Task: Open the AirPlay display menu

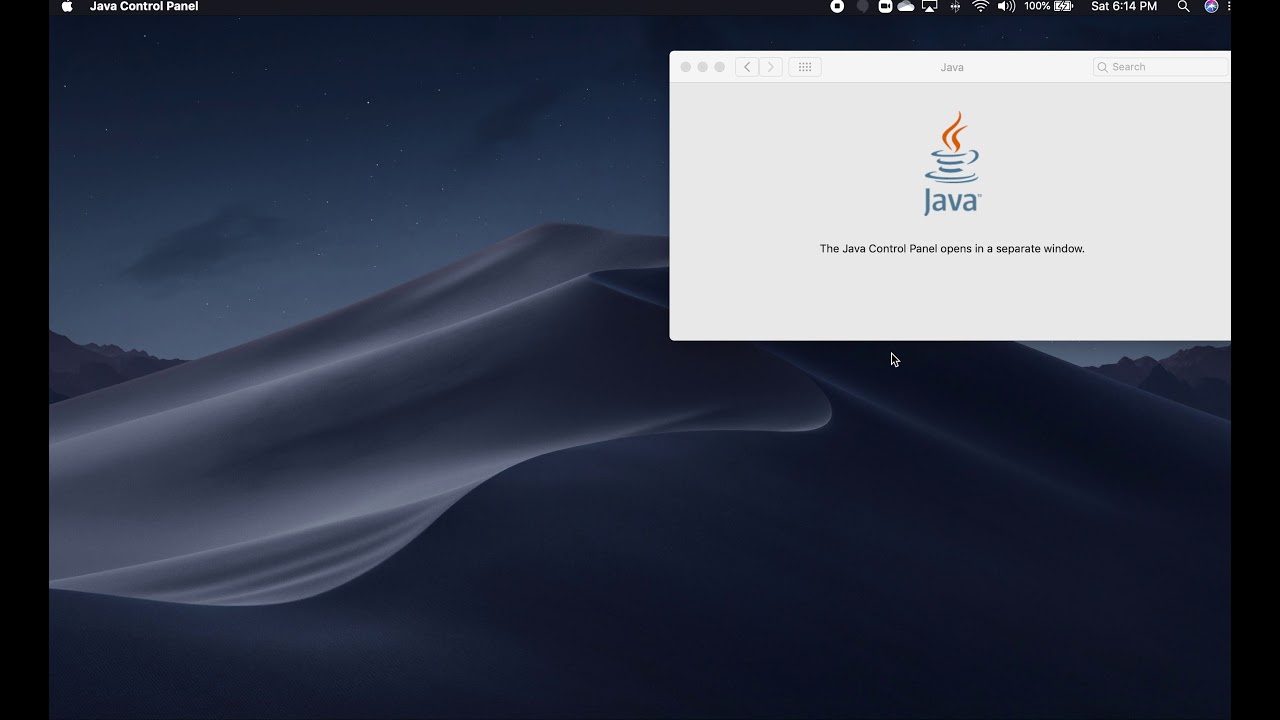Action: coord(929,6)
